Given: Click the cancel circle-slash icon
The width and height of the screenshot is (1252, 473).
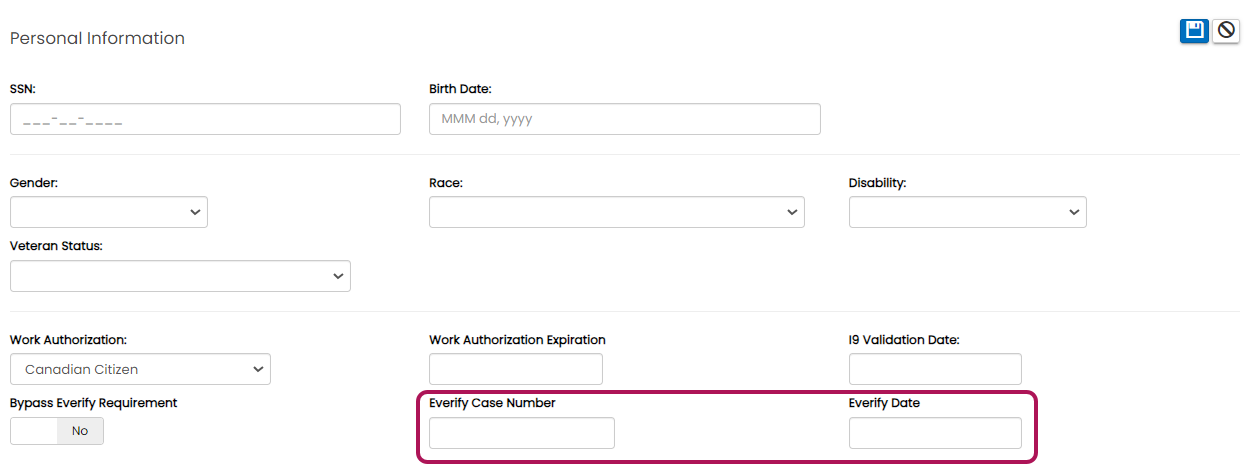Looking at the screenshot, I should (1226, 31).
